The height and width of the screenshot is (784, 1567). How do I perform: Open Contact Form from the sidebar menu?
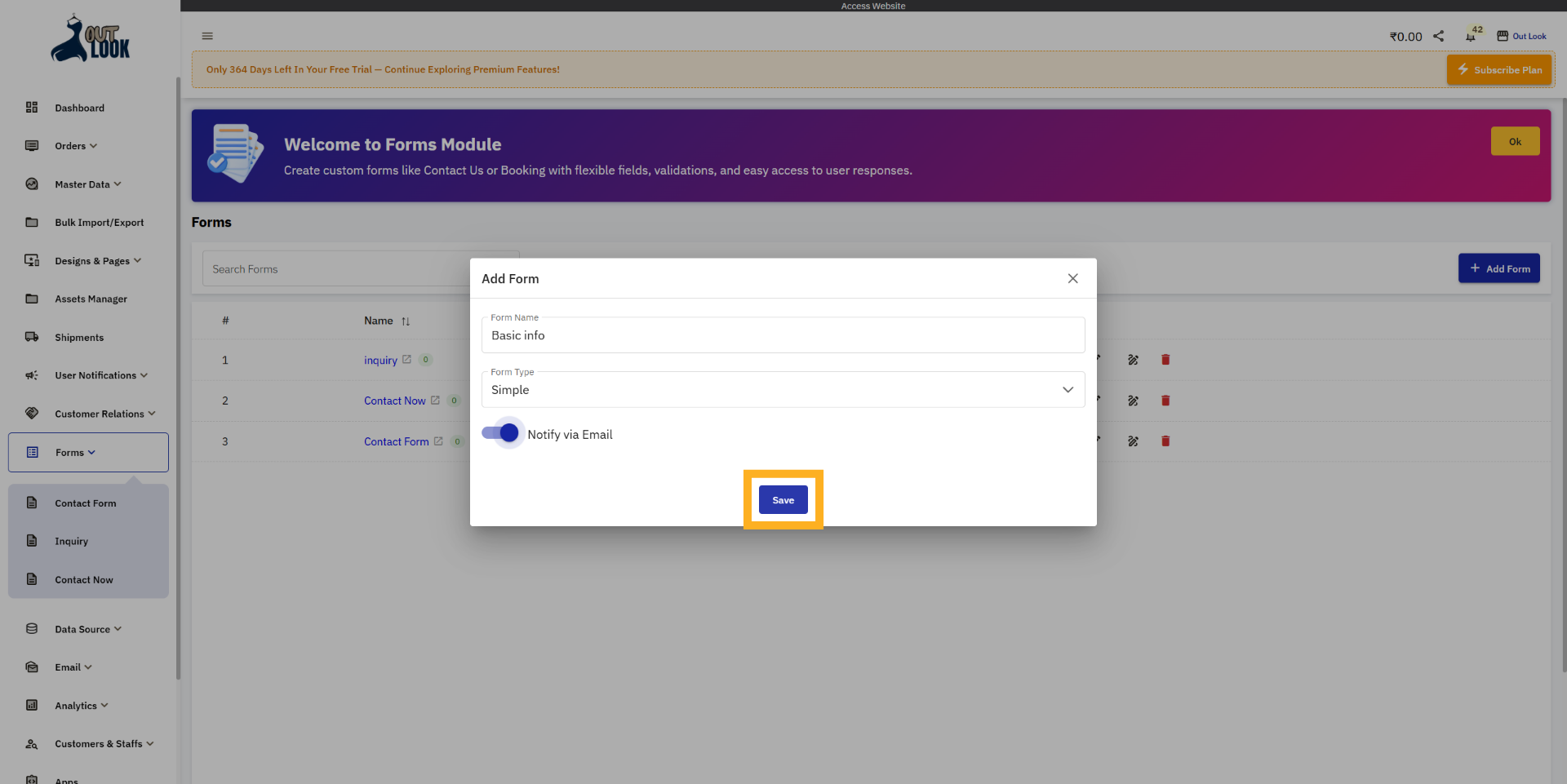coord(85,503)
